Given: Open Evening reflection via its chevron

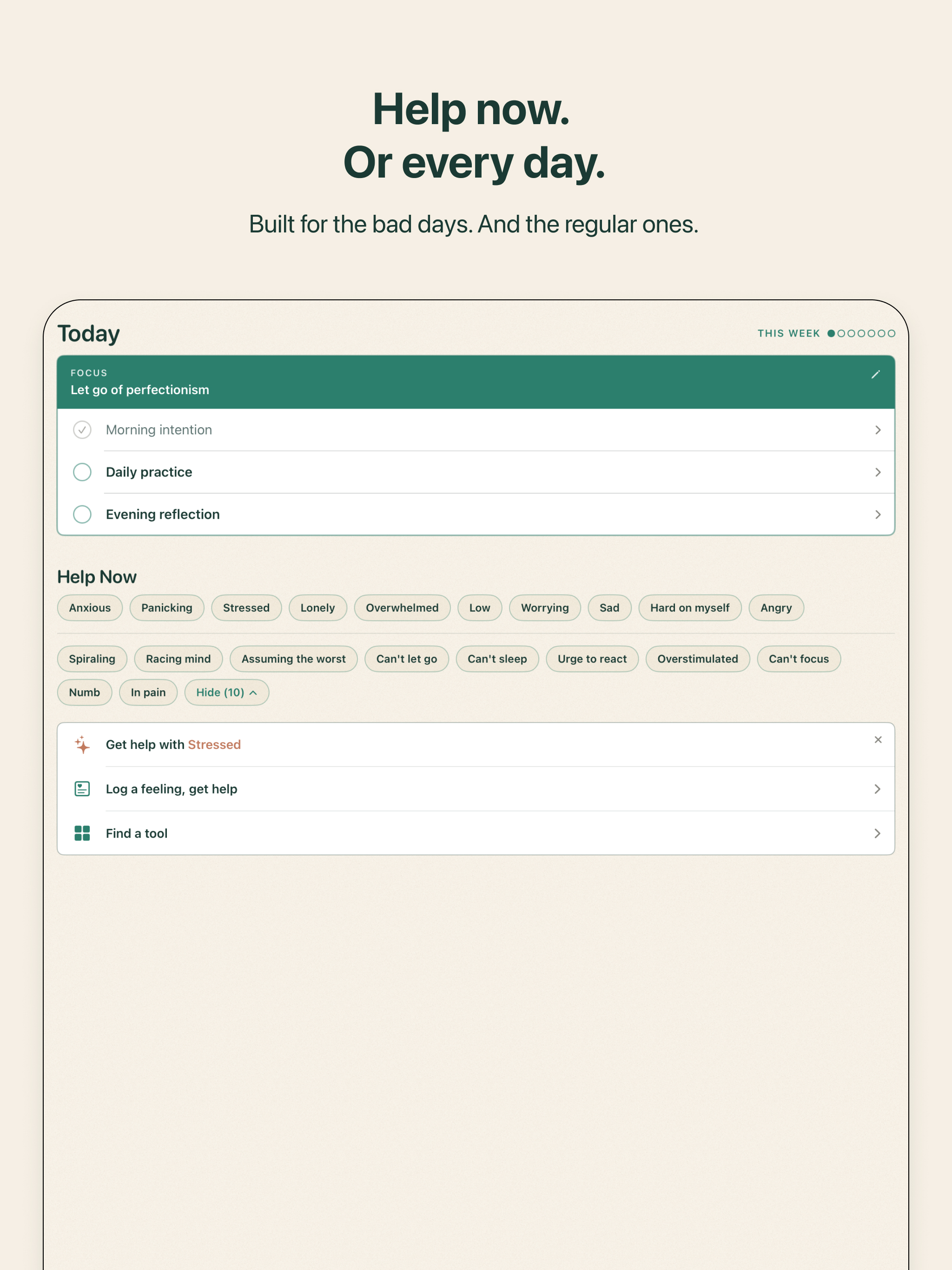Looking at the screenshot, I should pyautogui.click(x=877, y=515).
